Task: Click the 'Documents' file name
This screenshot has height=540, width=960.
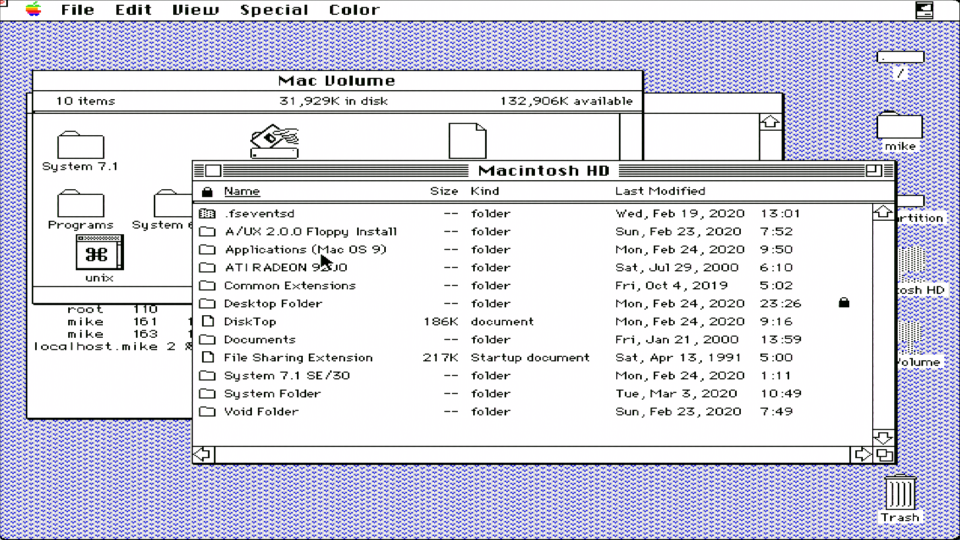Action: (260, 339)
